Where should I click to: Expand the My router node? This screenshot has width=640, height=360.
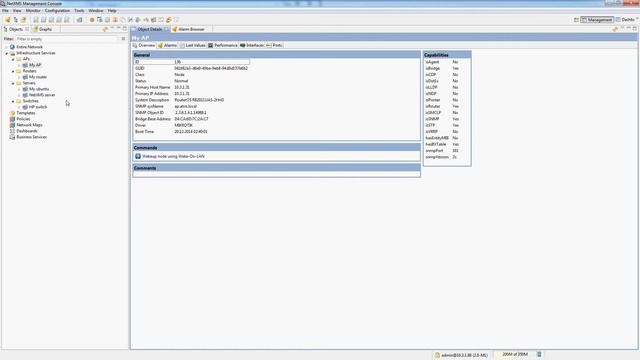(19, 77)
